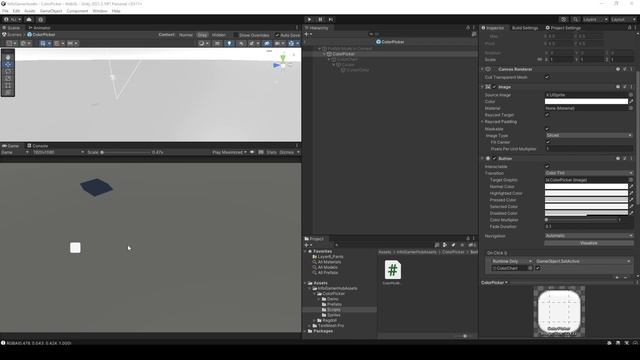Toggle Scene lighting bulb icon
Image resolution: width=640 pixels, height=360 pixels.
229,43
